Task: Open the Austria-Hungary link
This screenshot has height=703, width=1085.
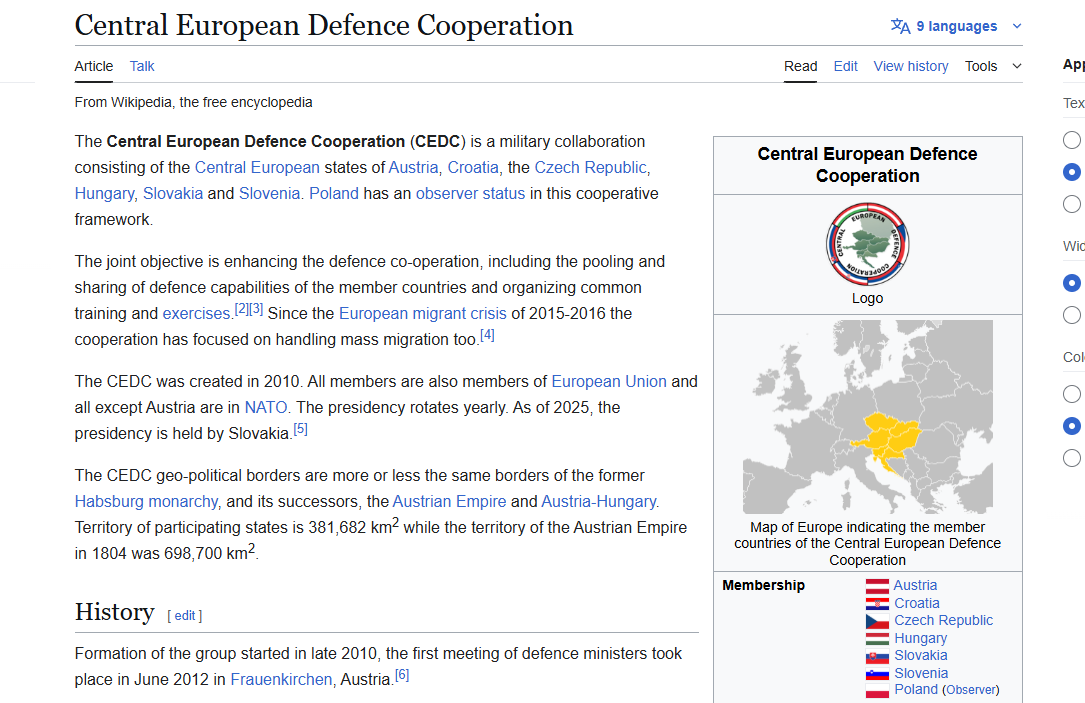Action: (x=599, y=502)
